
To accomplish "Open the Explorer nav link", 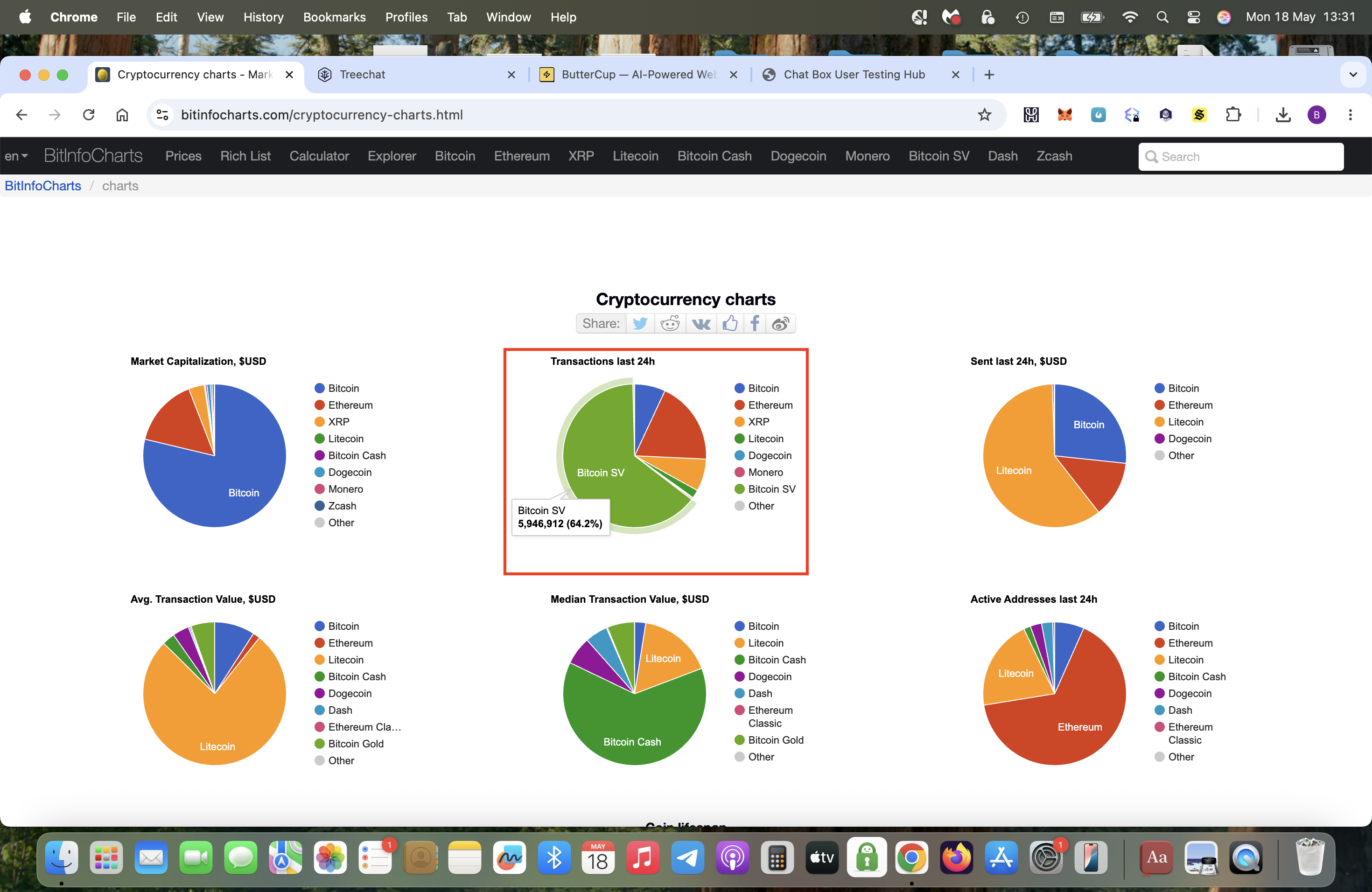I will coord(392,156).
